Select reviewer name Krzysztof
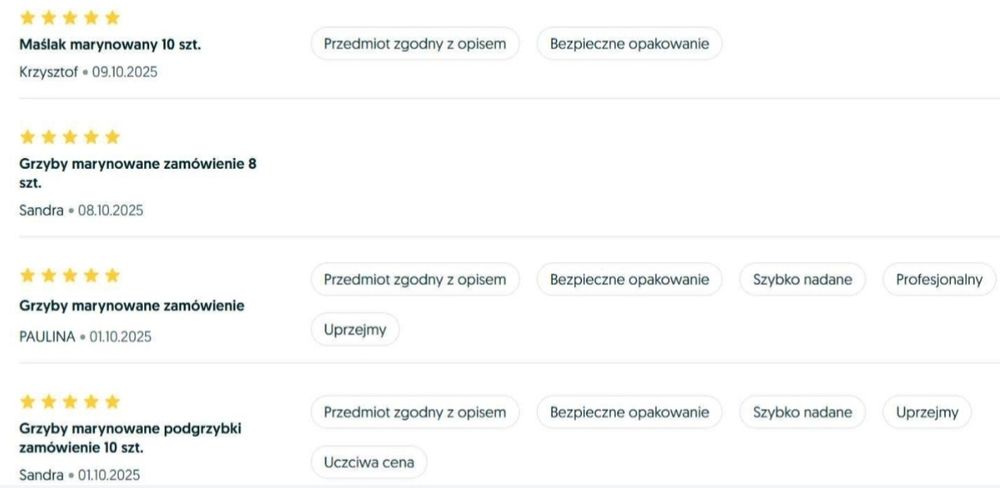1000x488 pixels. [48, 72]
